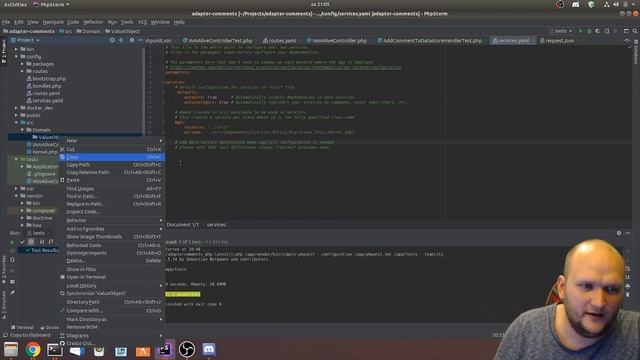Screen dimensions: 640x360
Task: Start the debug bug icon in top toolbar
Action: pos(589,31)
